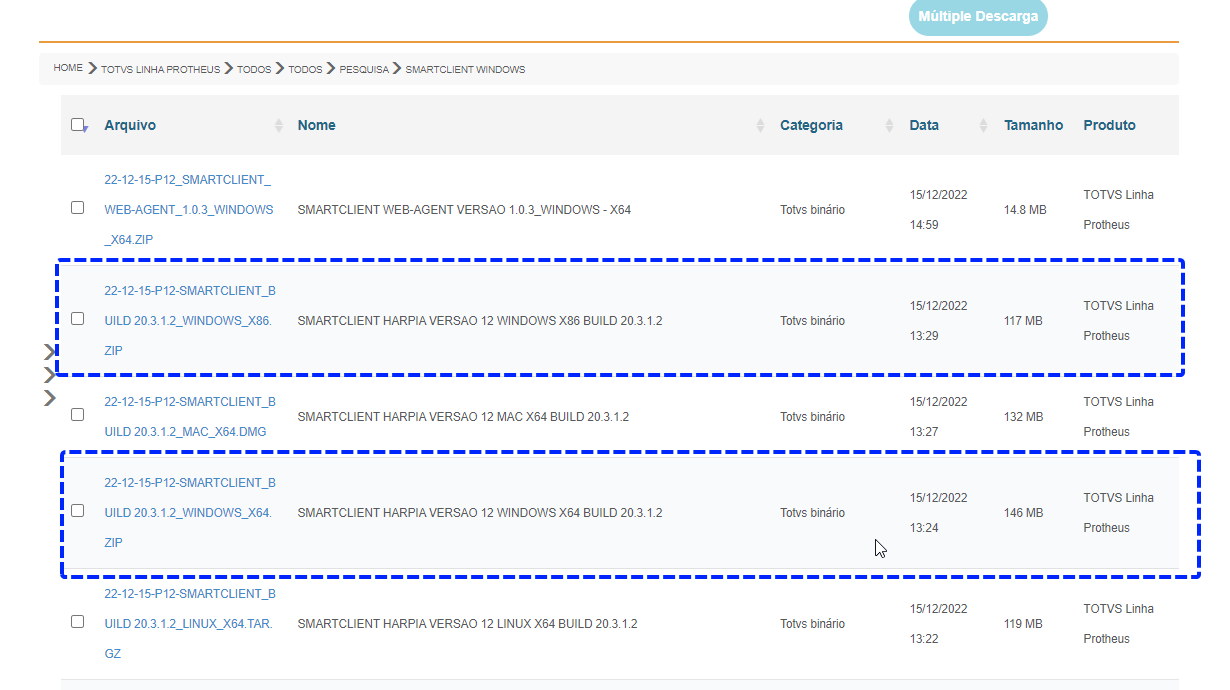
Task: Click the 146 MB size value
Action: coord(1023,513)
